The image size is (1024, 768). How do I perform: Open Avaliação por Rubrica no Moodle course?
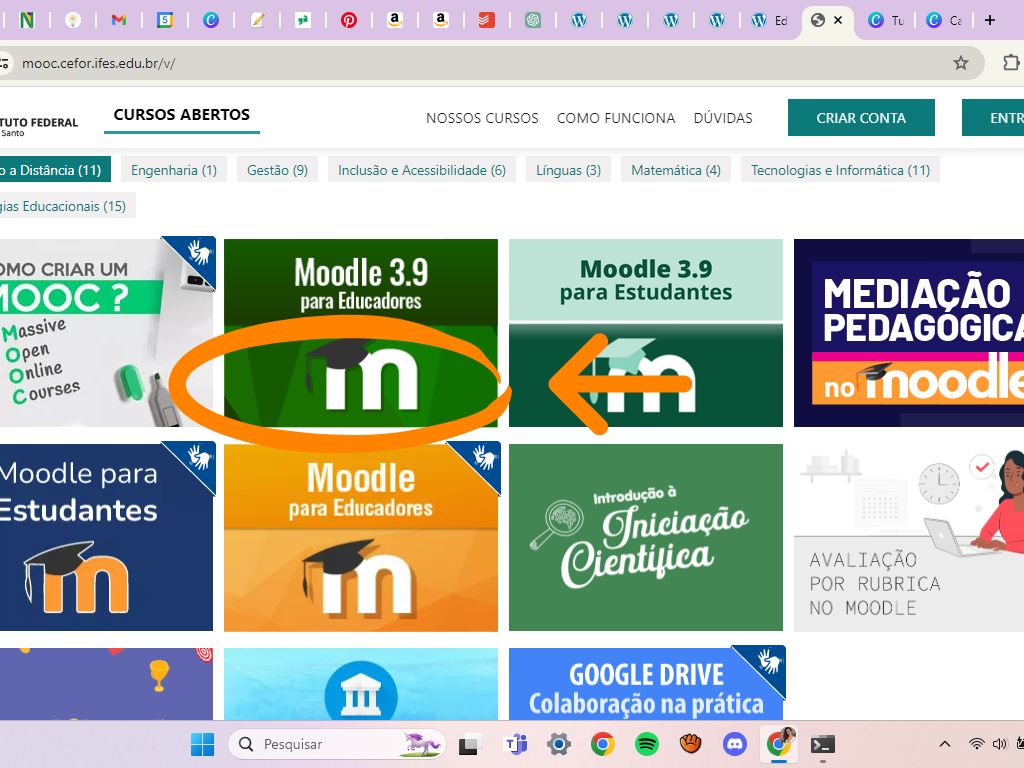pyautogui.click(x=909, y=537)
